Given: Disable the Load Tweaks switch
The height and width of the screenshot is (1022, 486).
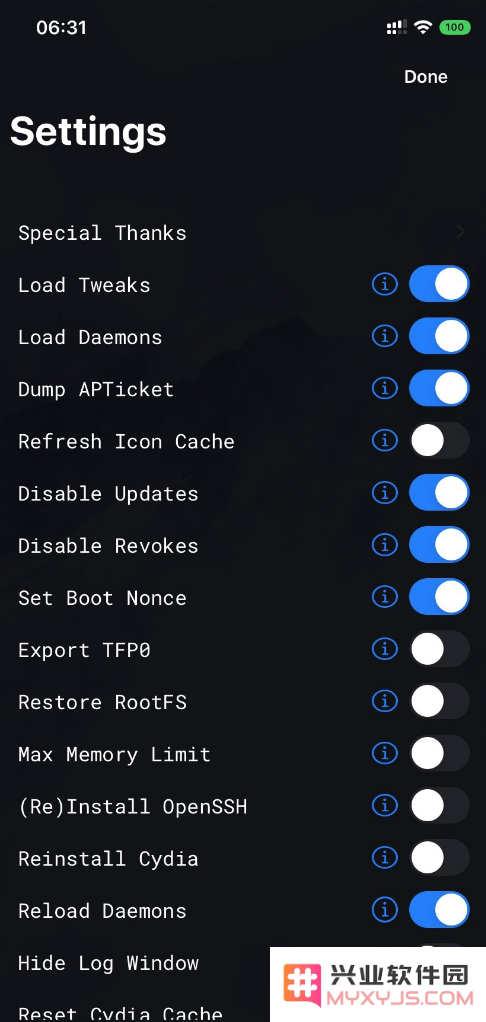Looking at the screenshot, I should (439, 284).
